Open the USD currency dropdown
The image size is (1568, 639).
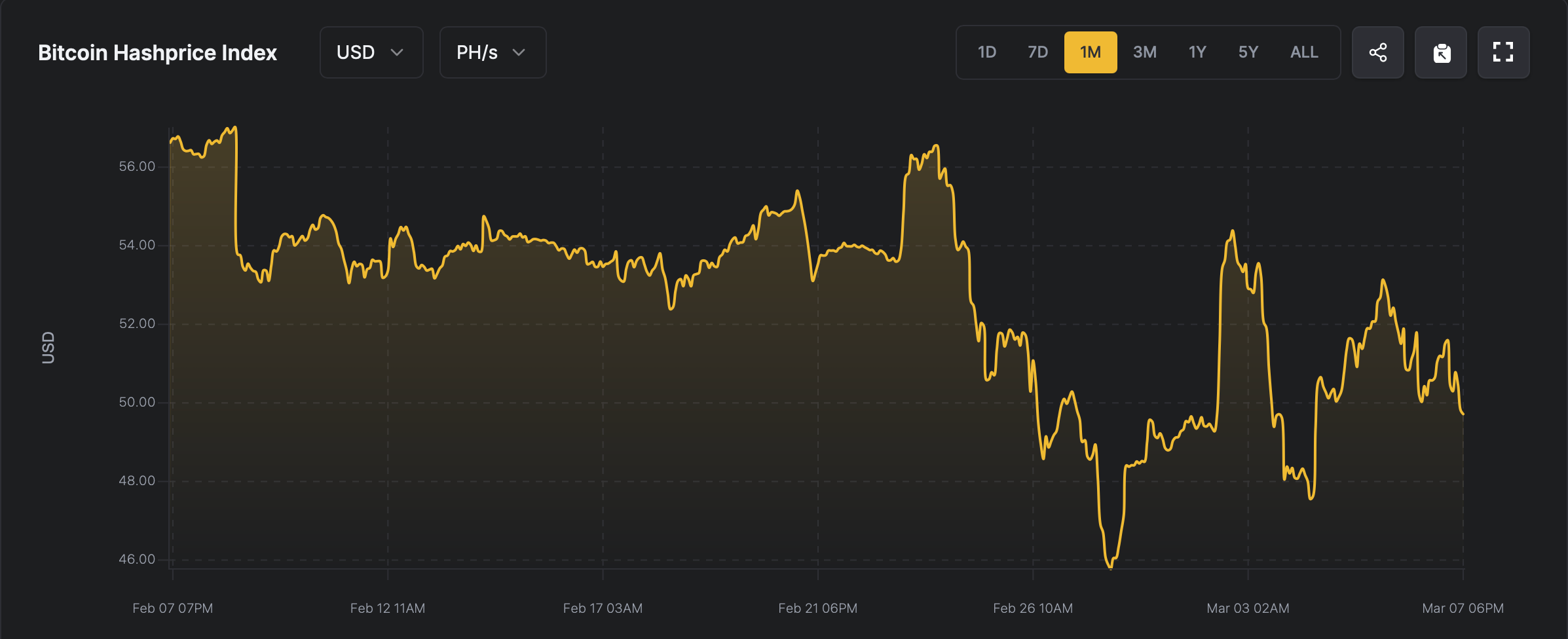371,52
